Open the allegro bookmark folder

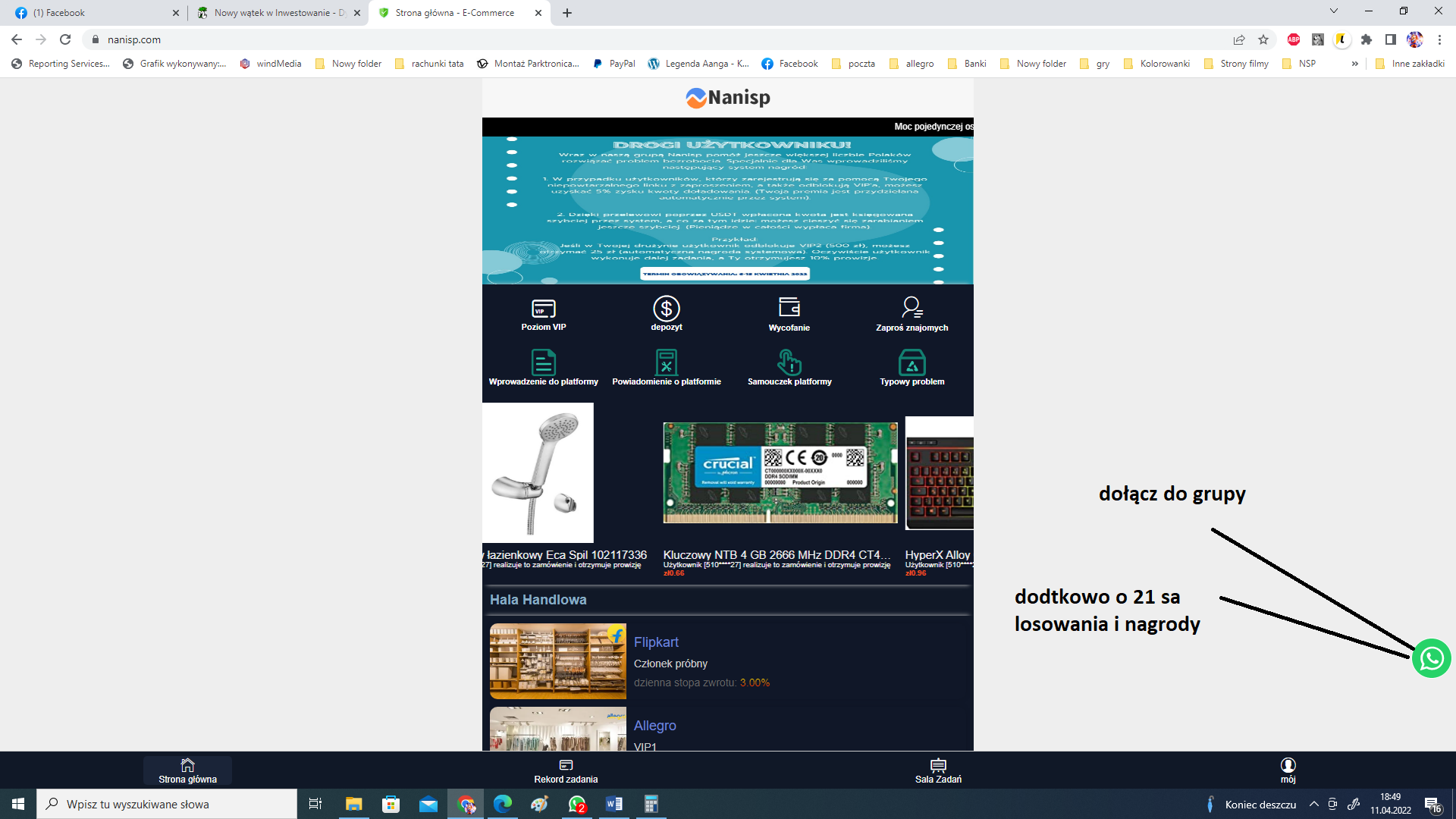pos(912,64)
